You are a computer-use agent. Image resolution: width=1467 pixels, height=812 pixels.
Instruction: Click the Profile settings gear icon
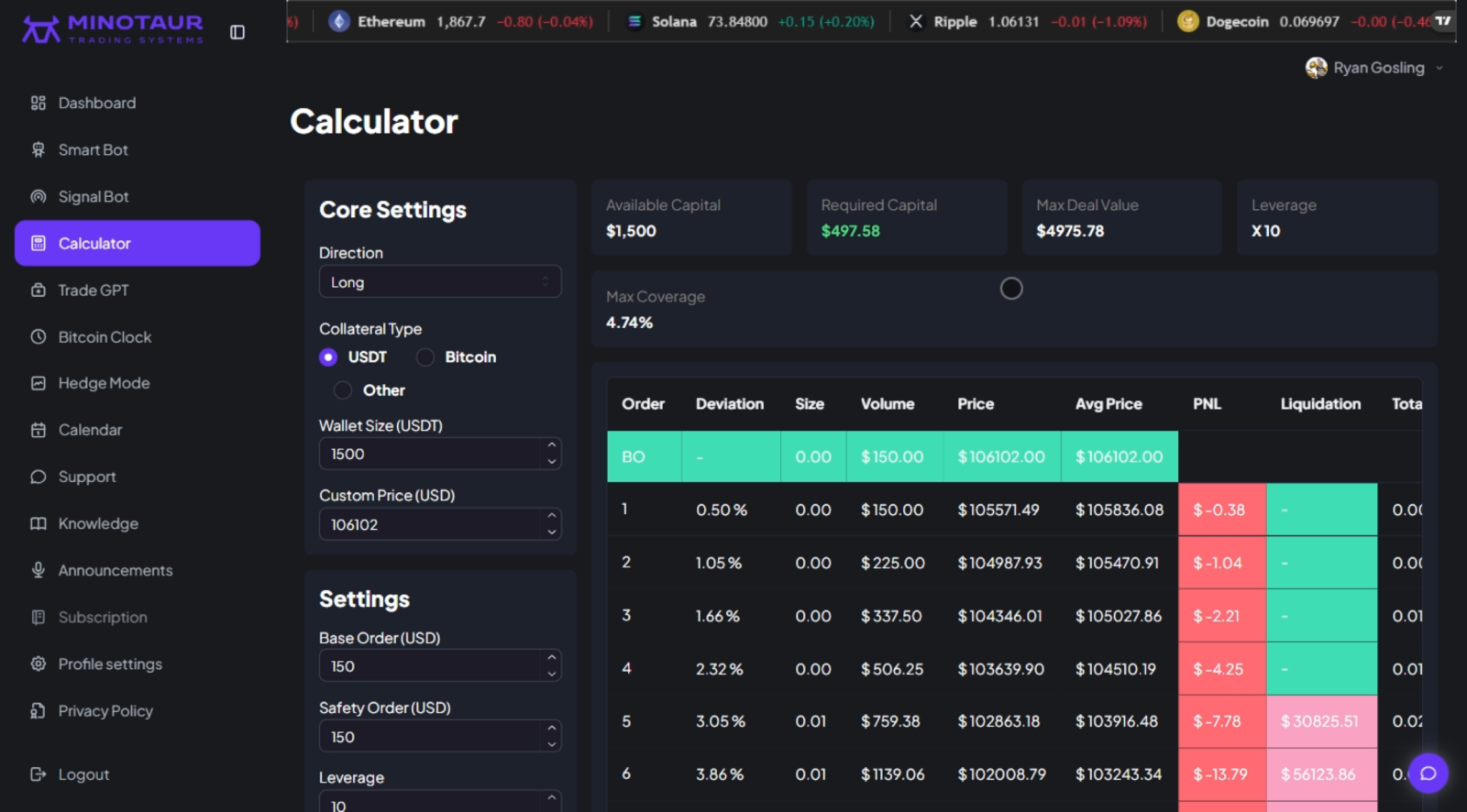[38, 664]
